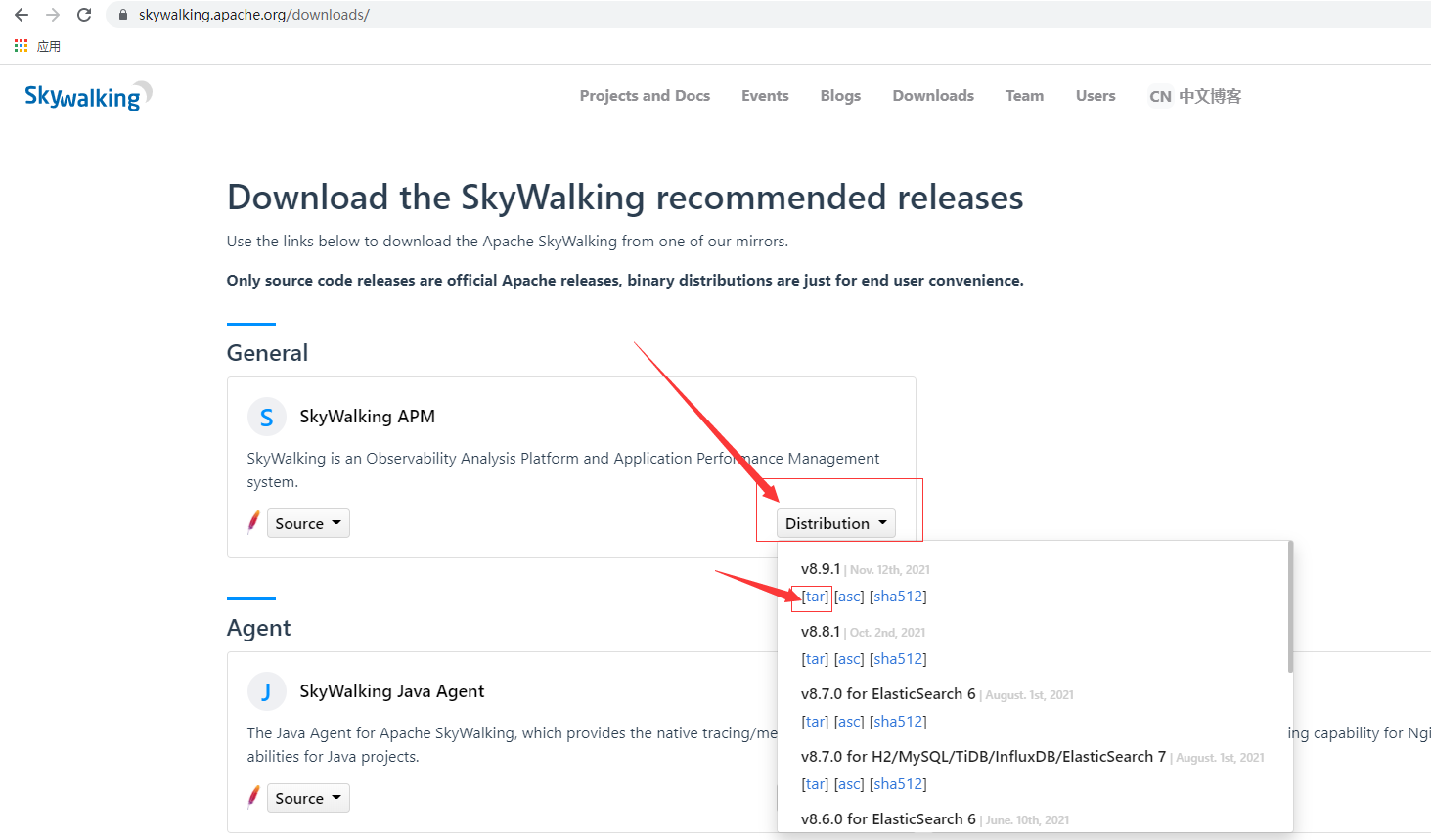Open v8.7.0 H2/MySQL/TiDB asc
The image size is (1431, 840).
coord(849,784)
